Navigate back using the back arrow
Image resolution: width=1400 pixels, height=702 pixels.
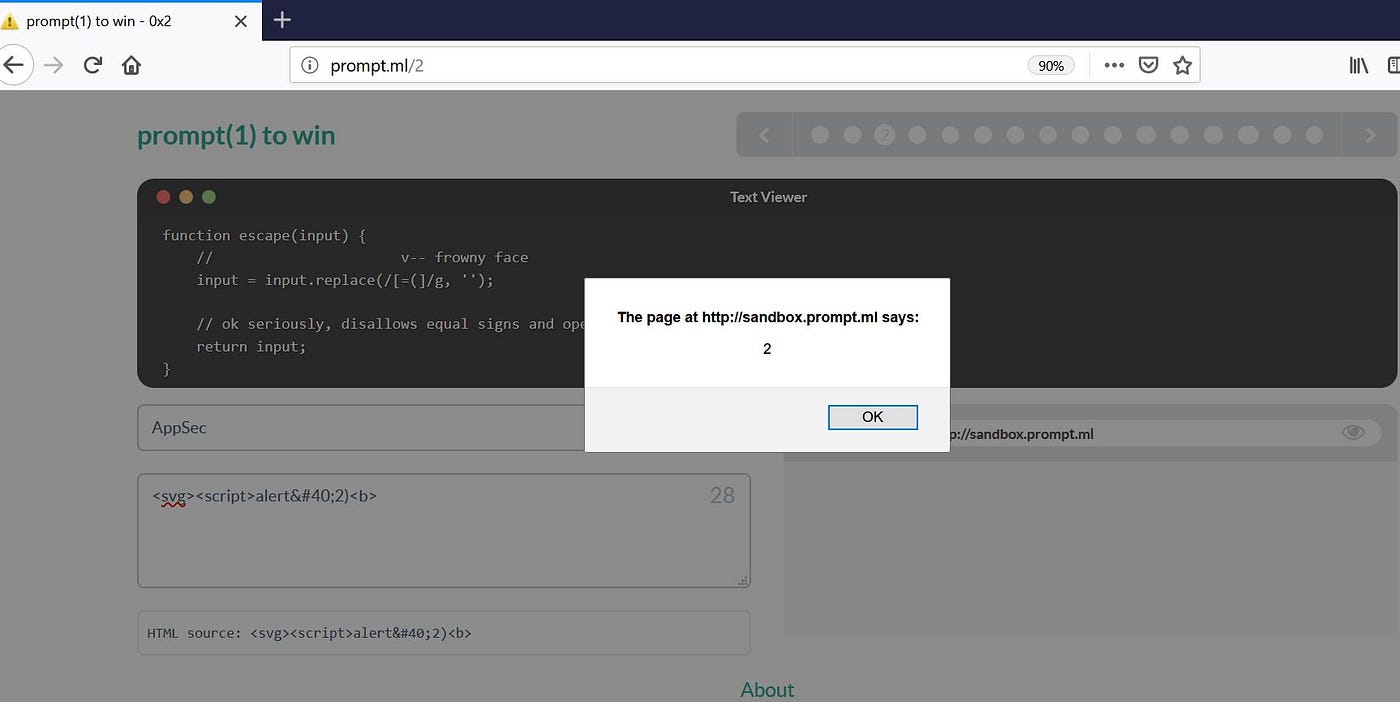pos(16,64)
